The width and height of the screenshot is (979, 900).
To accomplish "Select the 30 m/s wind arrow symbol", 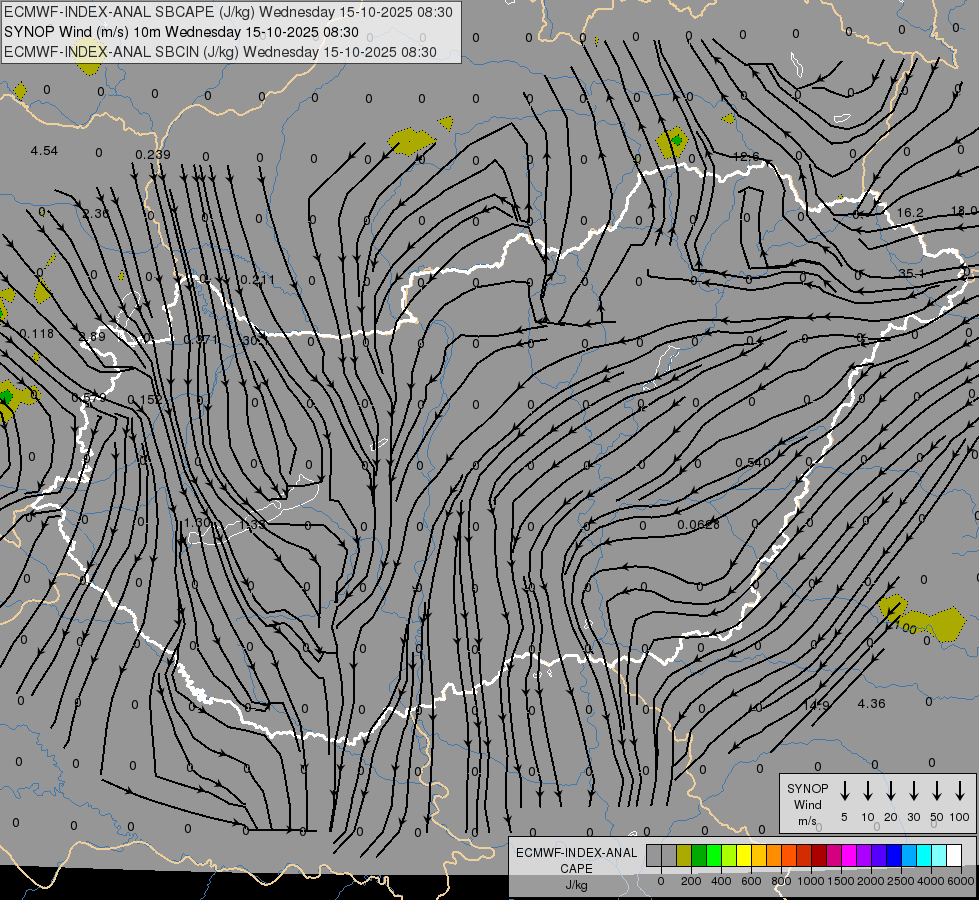I will point(914,790).
